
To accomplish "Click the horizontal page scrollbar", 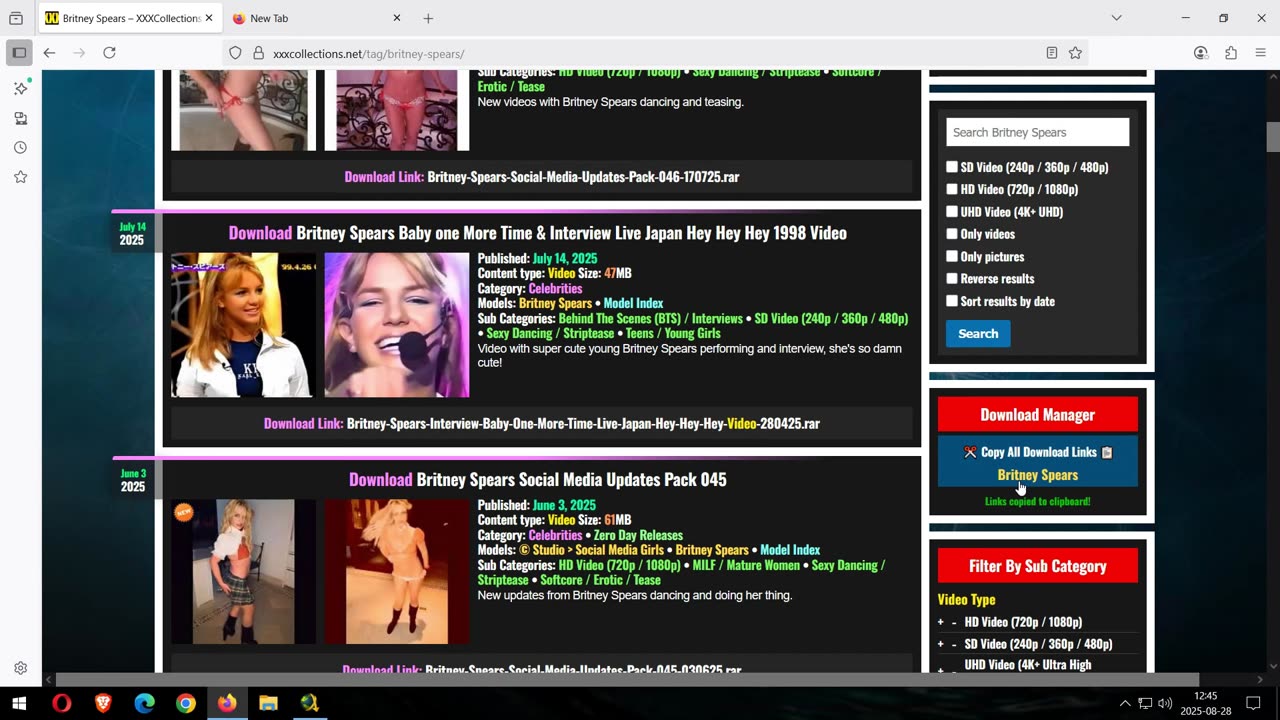I will (627, 680).
